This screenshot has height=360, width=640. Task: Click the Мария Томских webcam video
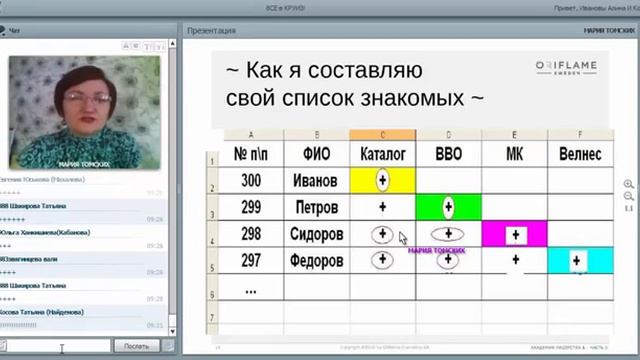click(x=84, y=113)
